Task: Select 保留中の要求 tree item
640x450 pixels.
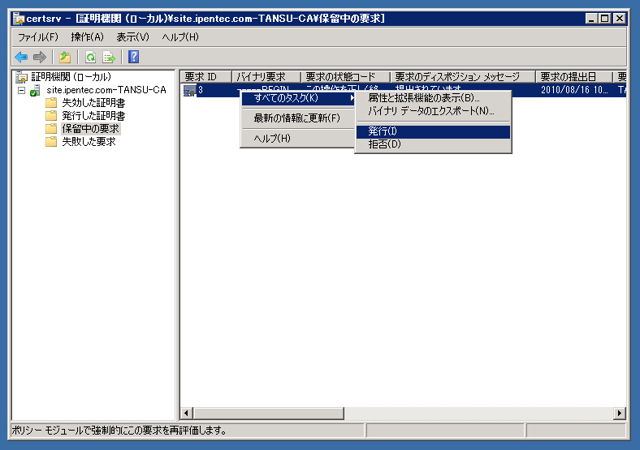Action: click(91, 129)
